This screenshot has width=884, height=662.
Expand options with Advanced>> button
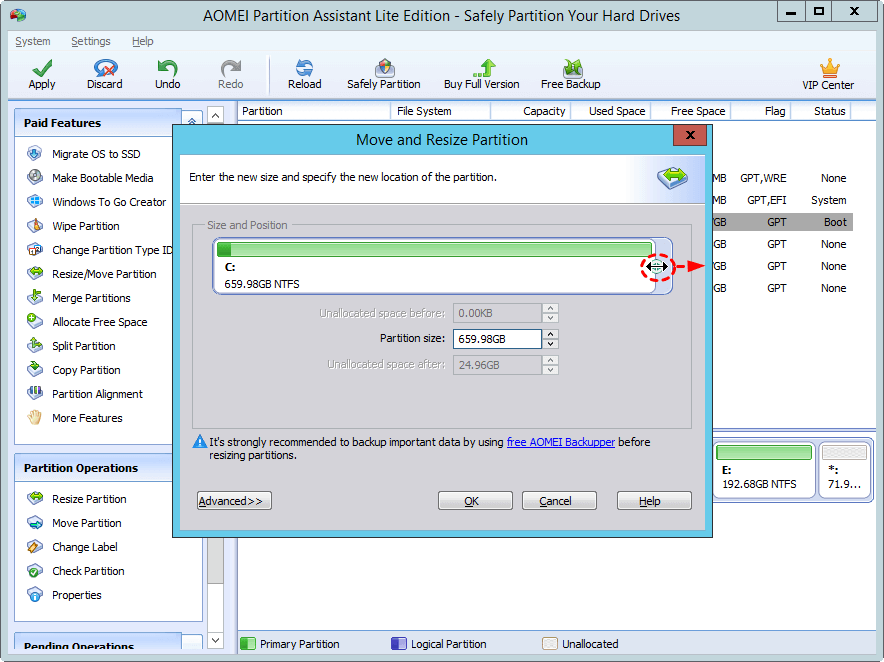234,501
